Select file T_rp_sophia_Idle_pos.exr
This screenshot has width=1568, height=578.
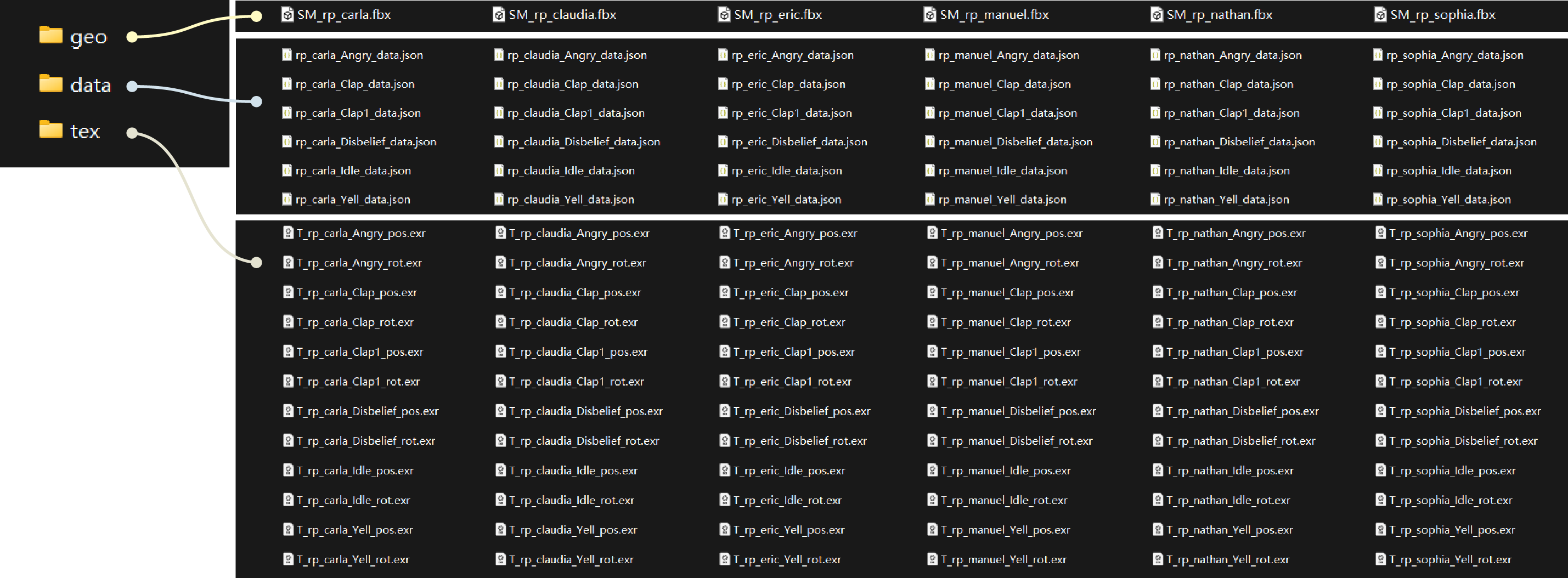tap(1452, 471)
